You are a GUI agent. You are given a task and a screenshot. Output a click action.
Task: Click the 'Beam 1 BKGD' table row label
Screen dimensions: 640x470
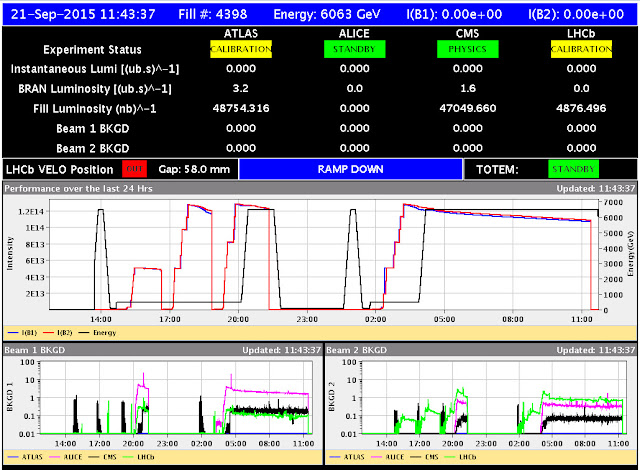coord(93,129)
